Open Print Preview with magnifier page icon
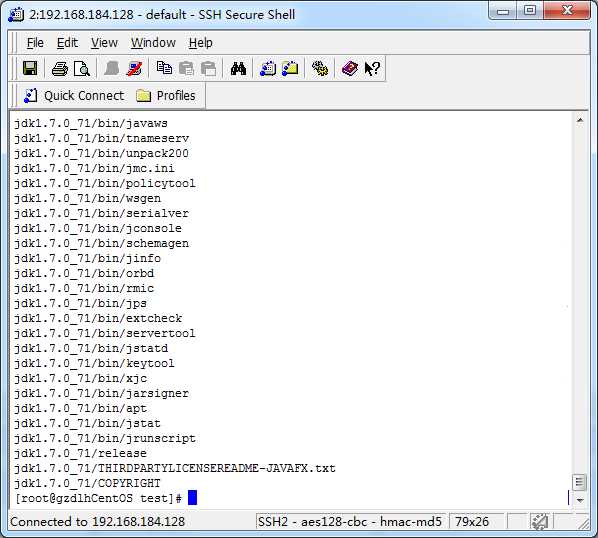Viewport: 598px width, 538px height. (82, 69)
